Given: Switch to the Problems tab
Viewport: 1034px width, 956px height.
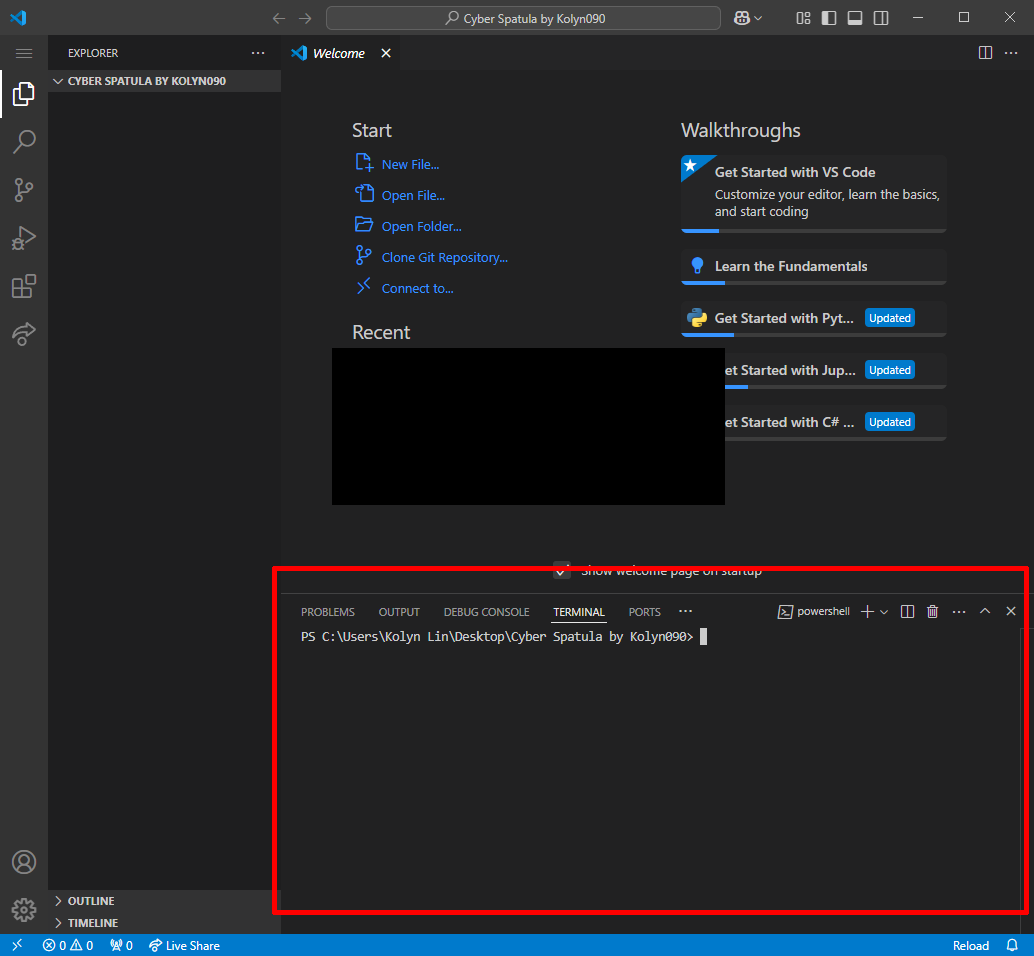Looking at the screenshot, I should 327,612.
